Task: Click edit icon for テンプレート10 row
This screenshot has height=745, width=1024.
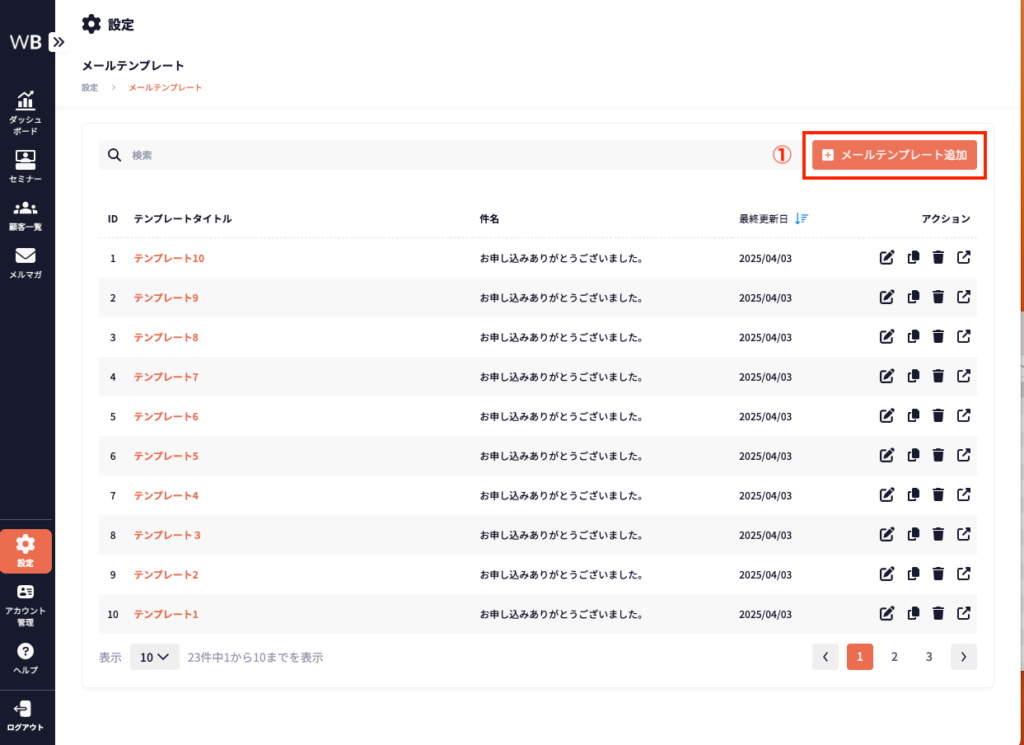Action: (x=886, y=258)
